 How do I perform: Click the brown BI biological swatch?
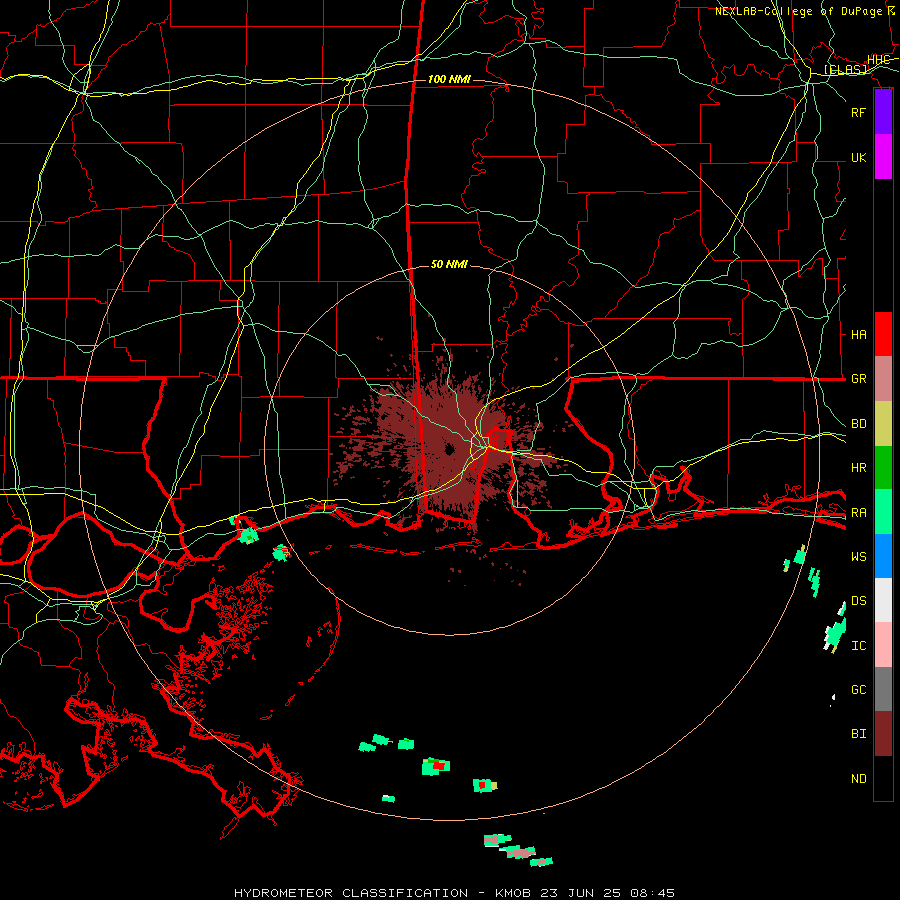[883, 734]
